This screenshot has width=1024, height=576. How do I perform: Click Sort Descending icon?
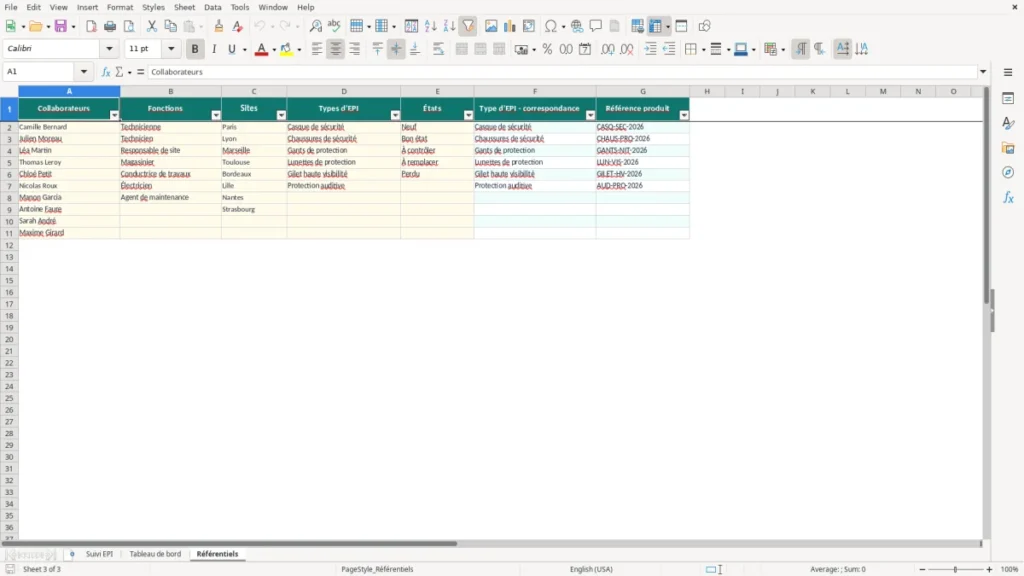click(x=449, y=26)
